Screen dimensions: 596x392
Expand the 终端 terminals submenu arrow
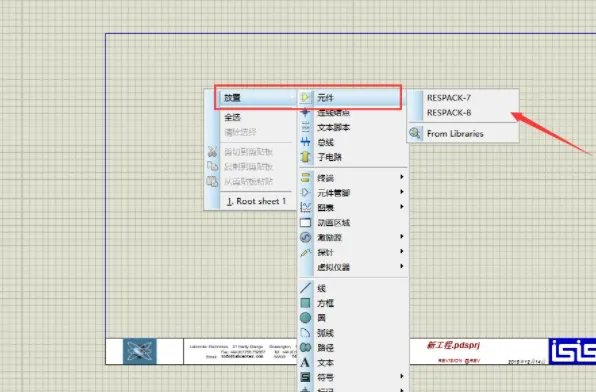[x=402, y=177]
